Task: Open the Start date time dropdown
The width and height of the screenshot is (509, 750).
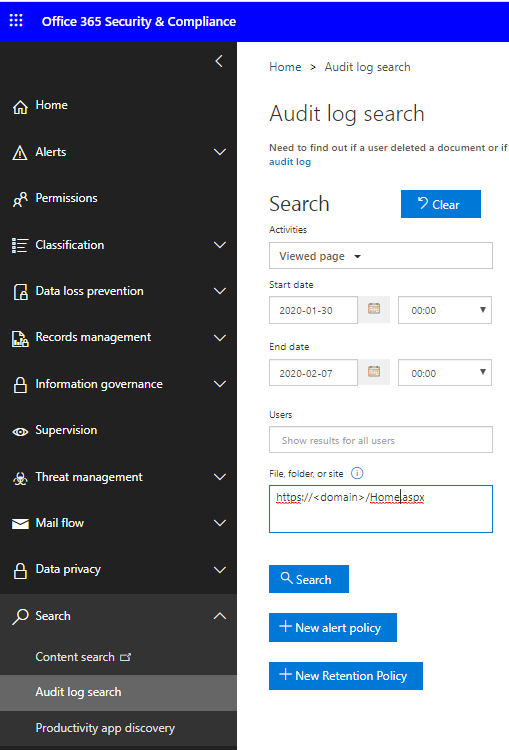Action: (445, 310)
